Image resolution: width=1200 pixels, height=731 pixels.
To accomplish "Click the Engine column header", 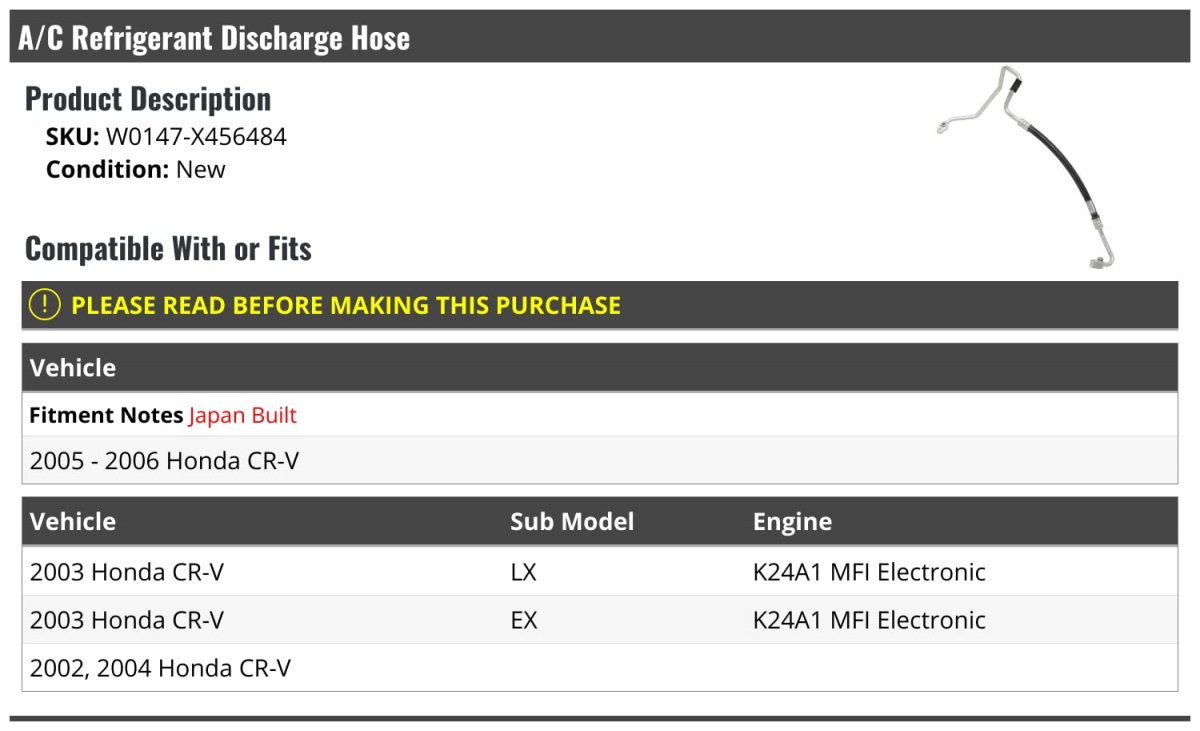I will point(792,522).
